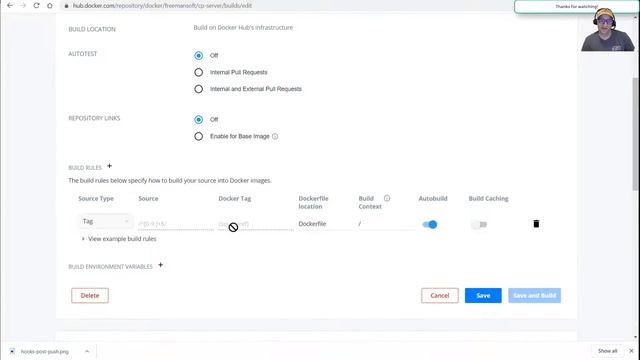Open downloaded hooks-post-push.png file
This screenshot has height=360, width=640.
[44, 351]
